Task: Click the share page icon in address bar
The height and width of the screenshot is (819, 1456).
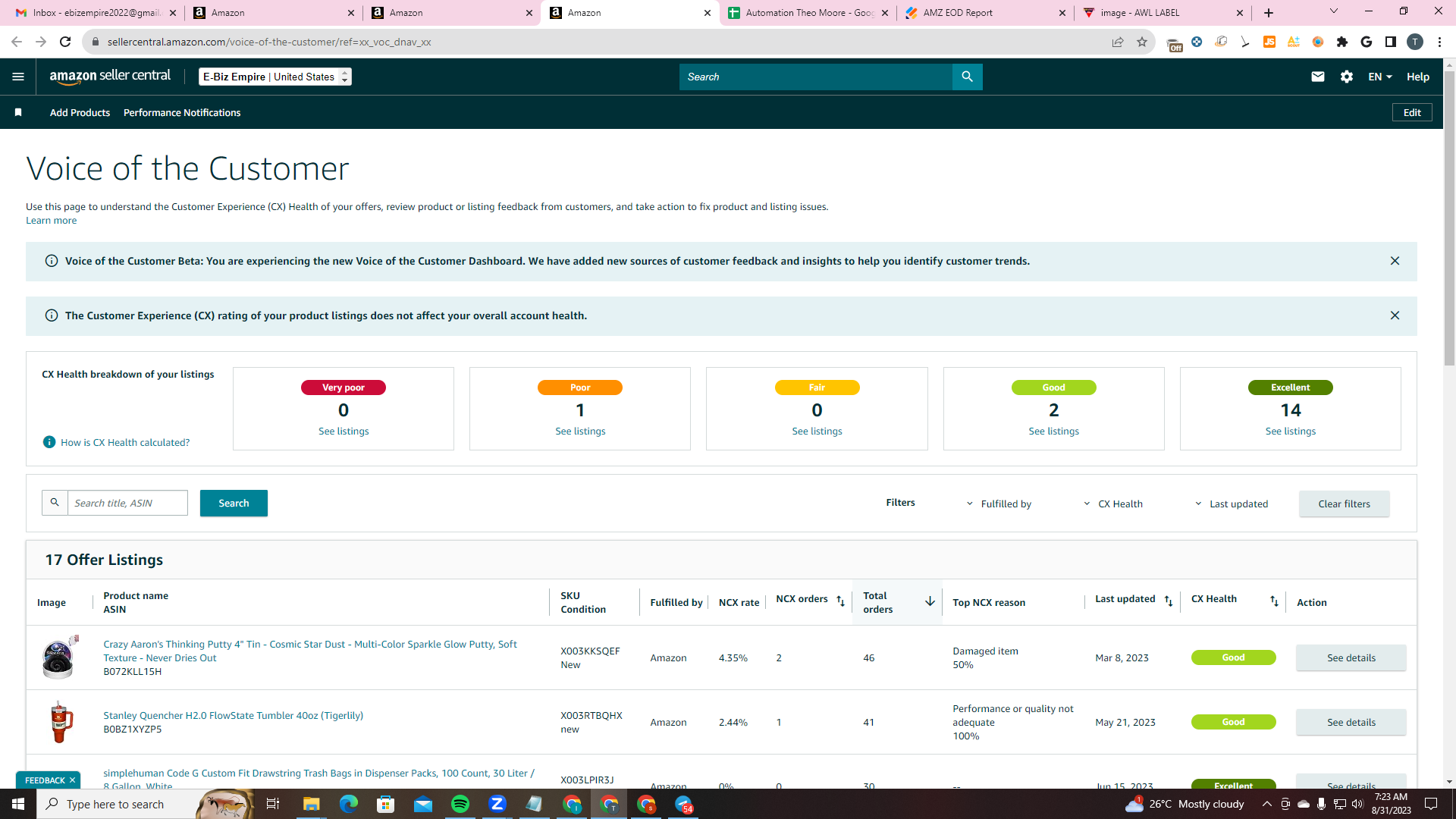Action: tap(1118, 42)
